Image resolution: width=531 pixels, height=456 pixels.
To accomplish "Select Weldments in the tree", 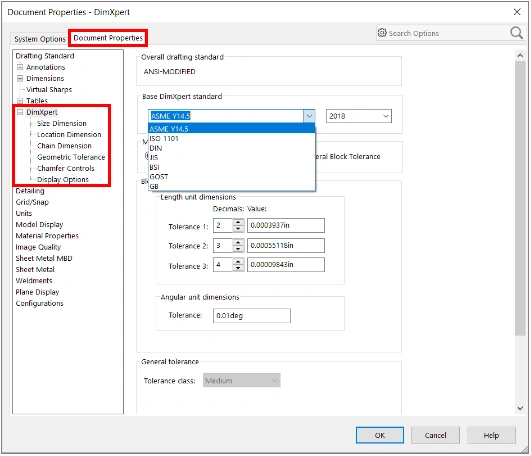I will (x=34, y=281).
